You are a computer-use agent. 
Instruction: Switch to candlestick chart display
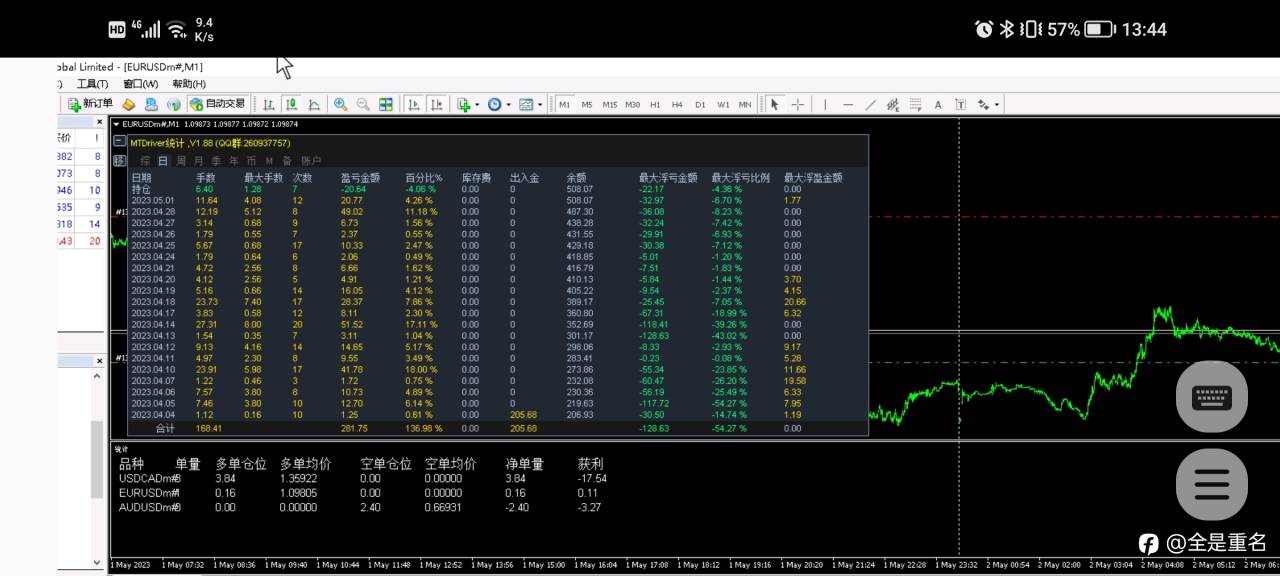[291, 104]
